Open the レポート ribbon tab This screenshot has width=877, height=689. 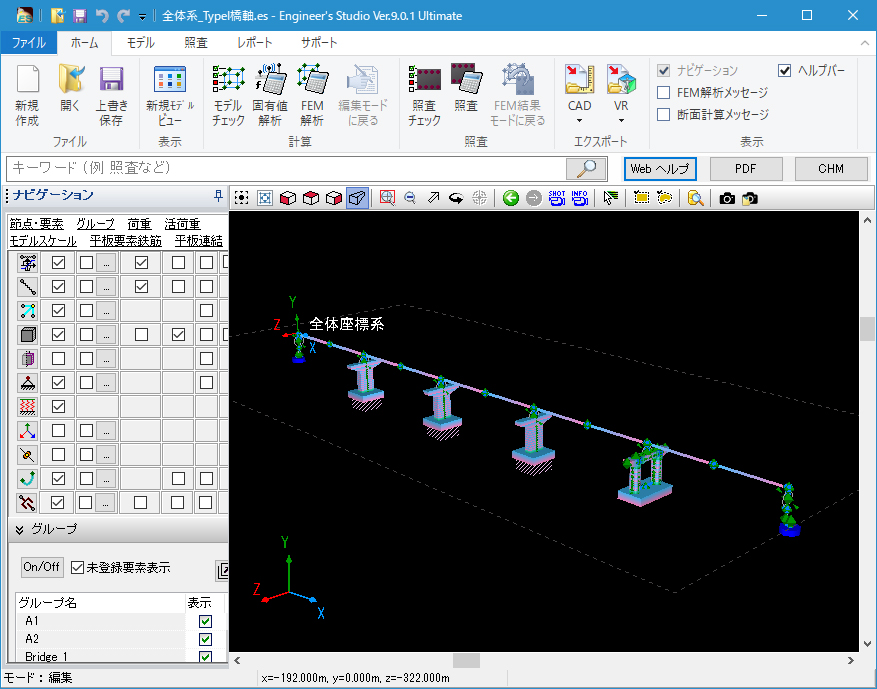tap(254, 43)
